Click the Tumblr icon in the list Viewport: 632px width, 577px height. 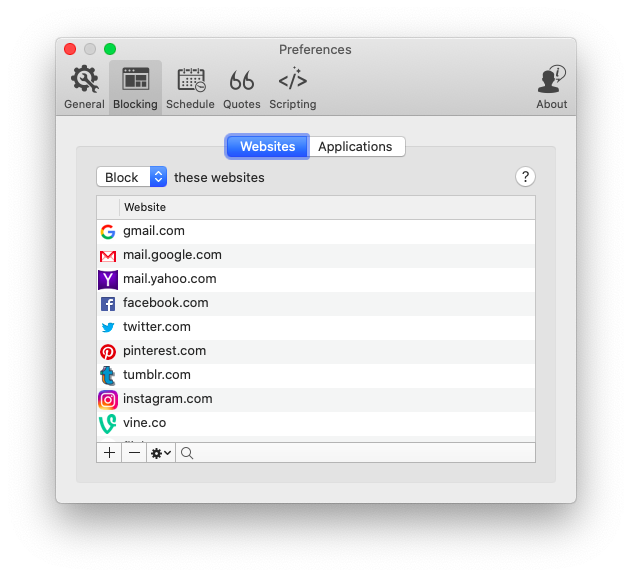108,376
